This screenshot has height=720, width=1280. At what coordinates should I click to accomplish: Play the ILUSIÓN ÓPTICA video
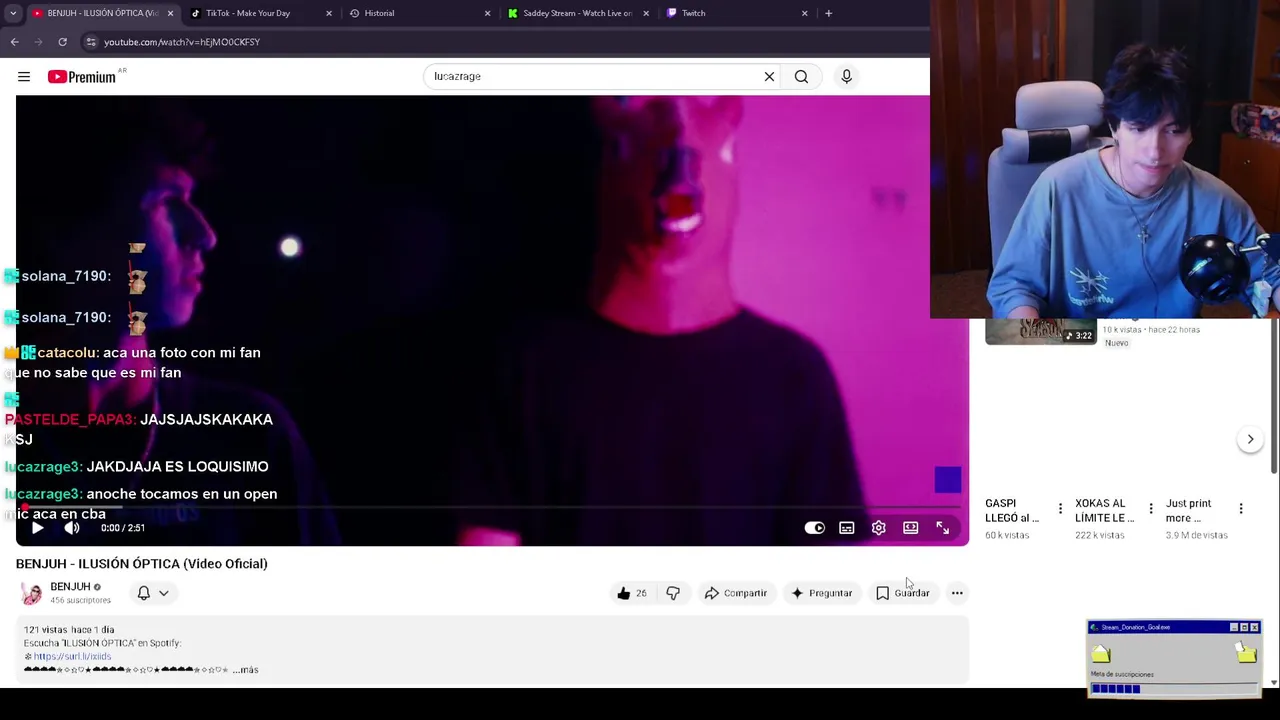pos(37,528)
